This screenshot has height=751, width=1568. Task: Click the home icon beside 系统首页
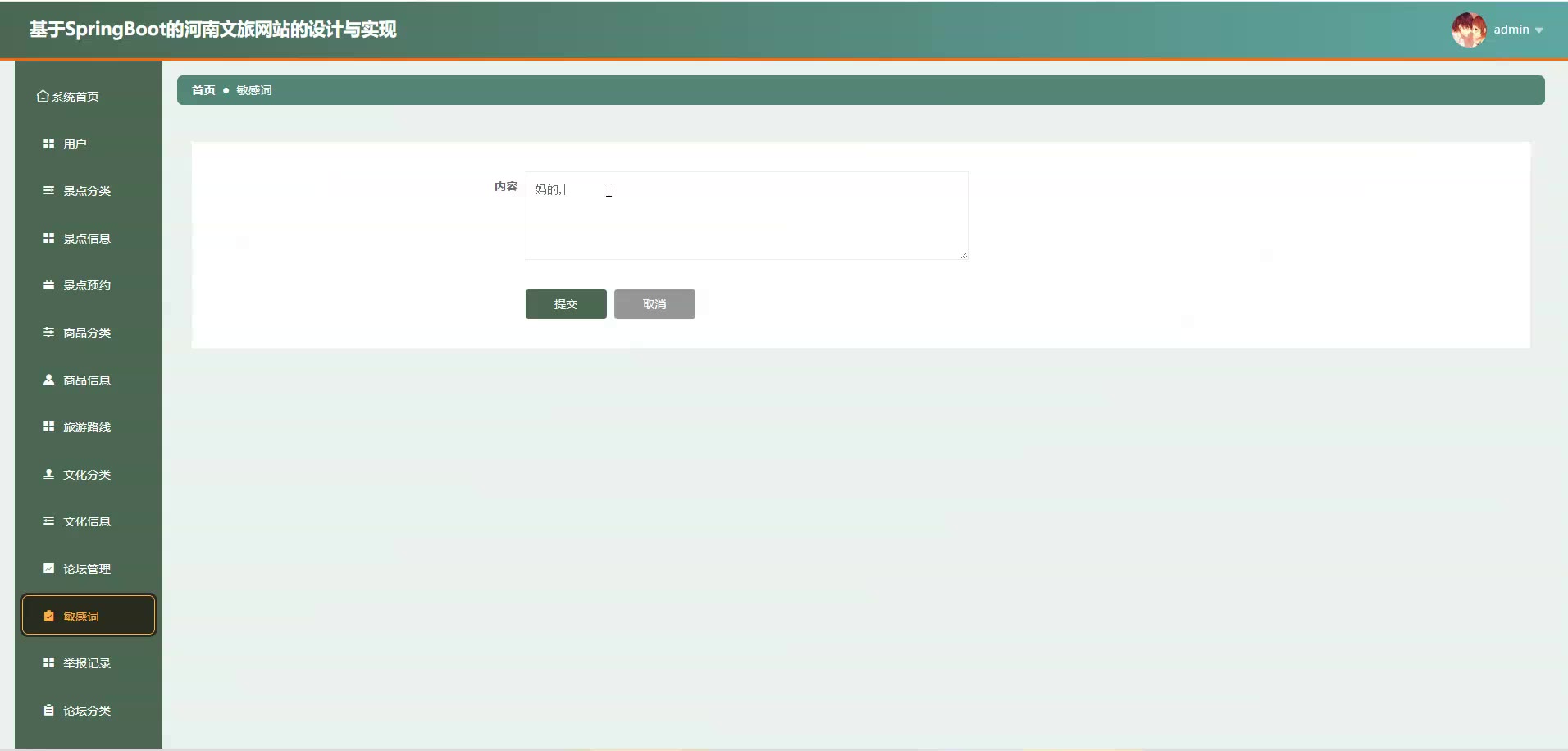43,97
